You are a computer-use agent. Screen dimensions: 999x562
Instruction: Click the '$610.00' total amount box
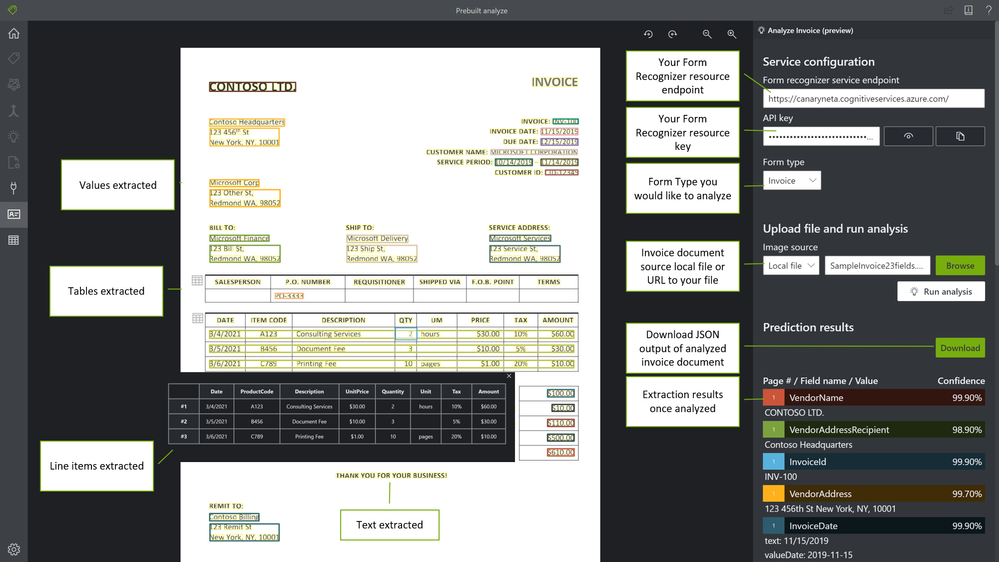pyautogui.click(x=561, y=452)
